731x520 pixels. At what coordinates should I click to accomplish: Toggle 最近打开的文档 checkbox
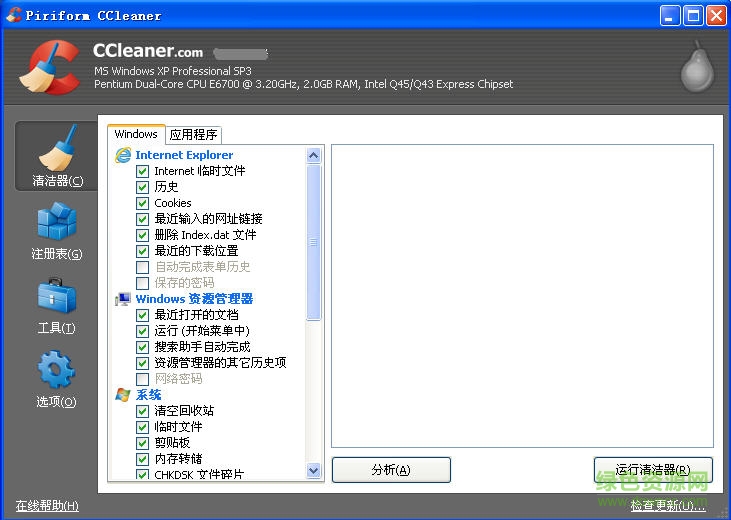pos(143,315)
